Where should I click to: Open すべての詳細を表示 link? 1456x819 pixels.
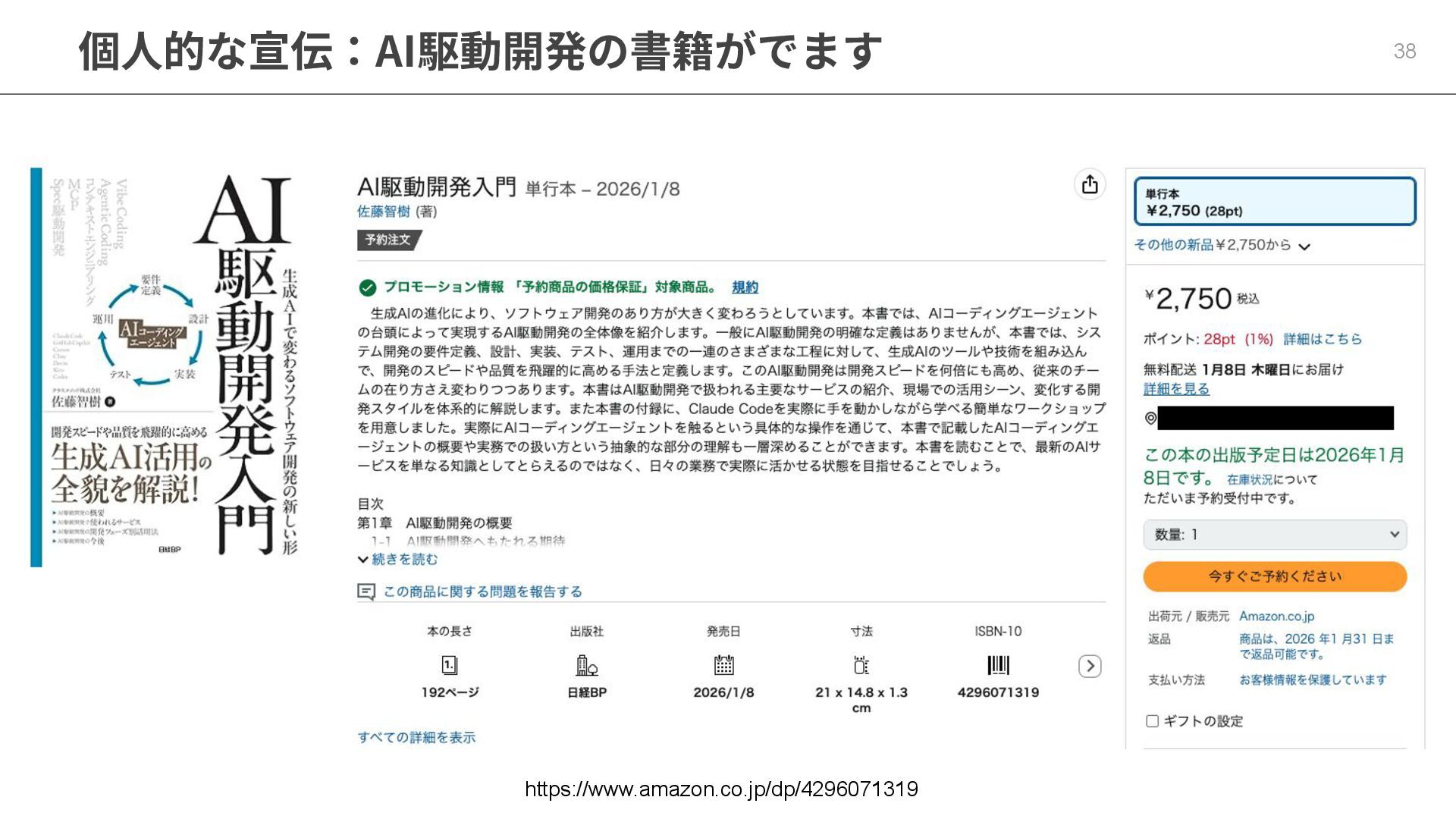pos(416,737)
